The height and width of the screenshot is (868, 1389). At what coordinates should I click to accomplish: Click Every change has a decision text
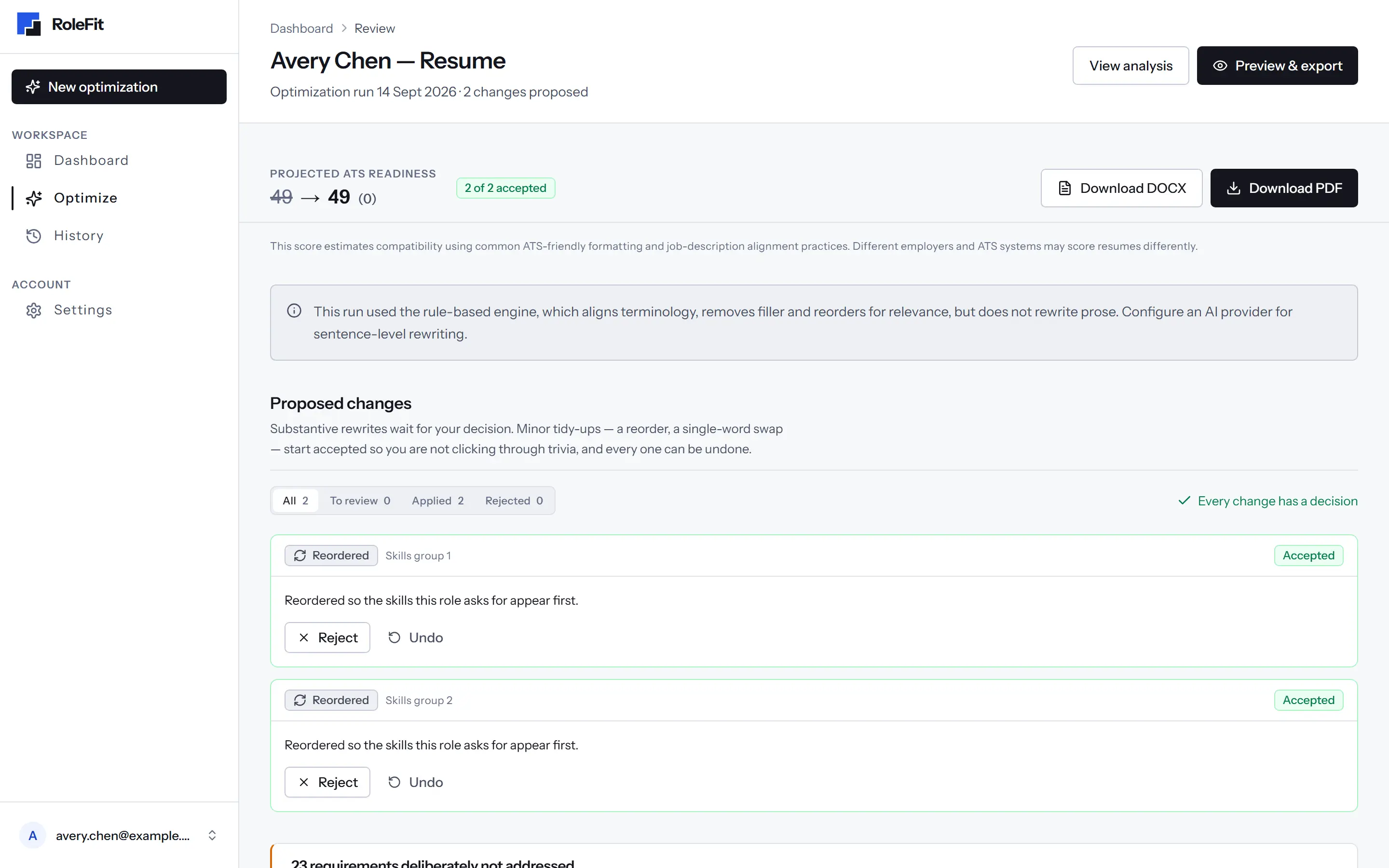1278,501
